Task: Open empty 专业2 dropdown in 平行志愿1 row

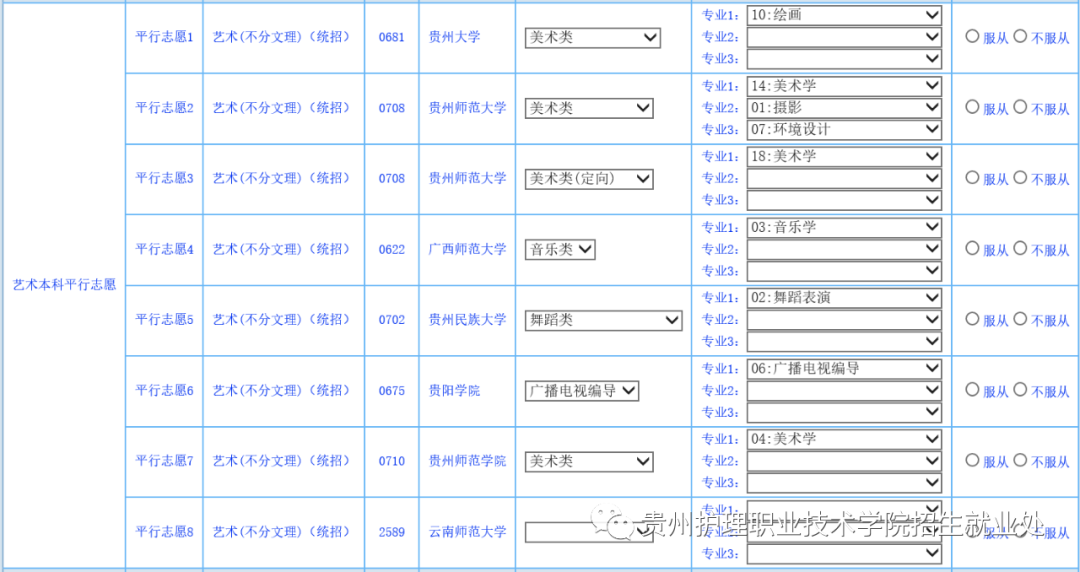Action: pos(844,37)
